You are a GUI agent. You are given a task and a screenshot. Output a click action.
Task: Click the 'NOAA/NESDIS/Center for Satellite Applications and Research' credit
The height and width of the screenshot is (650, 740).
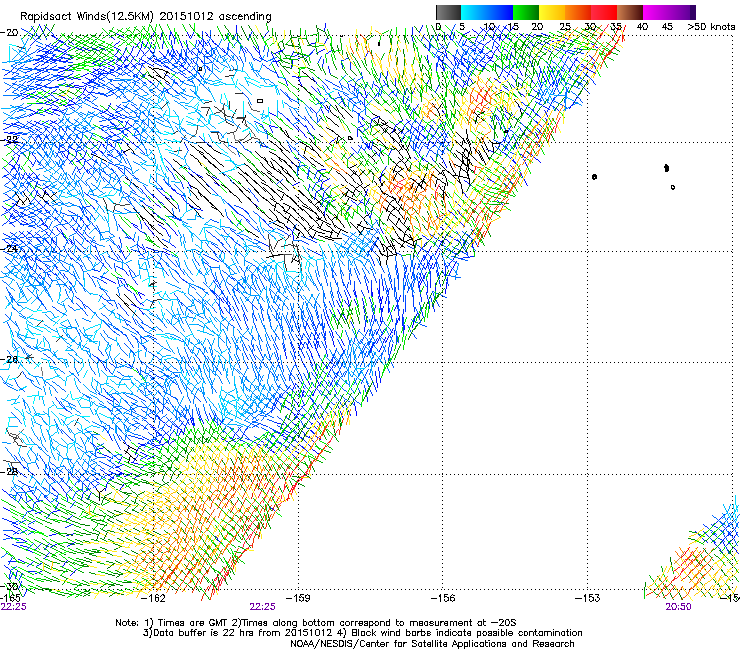click(x=432, y=644)
